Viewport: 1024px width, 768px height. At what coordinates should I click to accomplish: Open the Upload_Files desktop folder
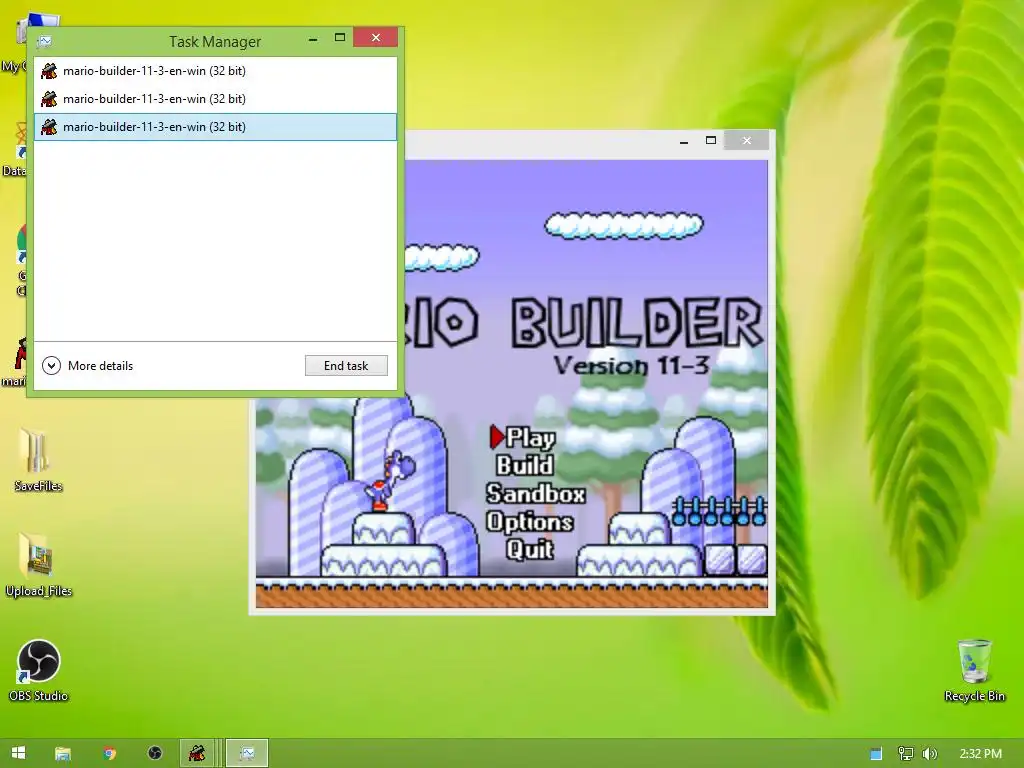tap(39, 565)
